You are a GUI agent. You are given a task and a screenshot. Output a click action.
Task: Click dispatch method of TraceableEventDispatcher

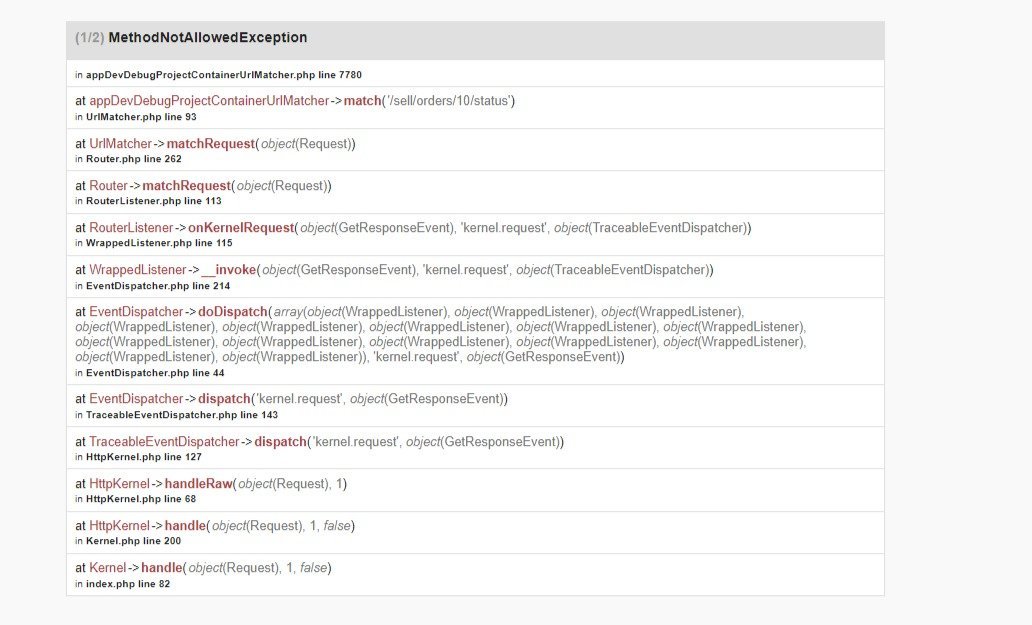(x=280, y=441)
